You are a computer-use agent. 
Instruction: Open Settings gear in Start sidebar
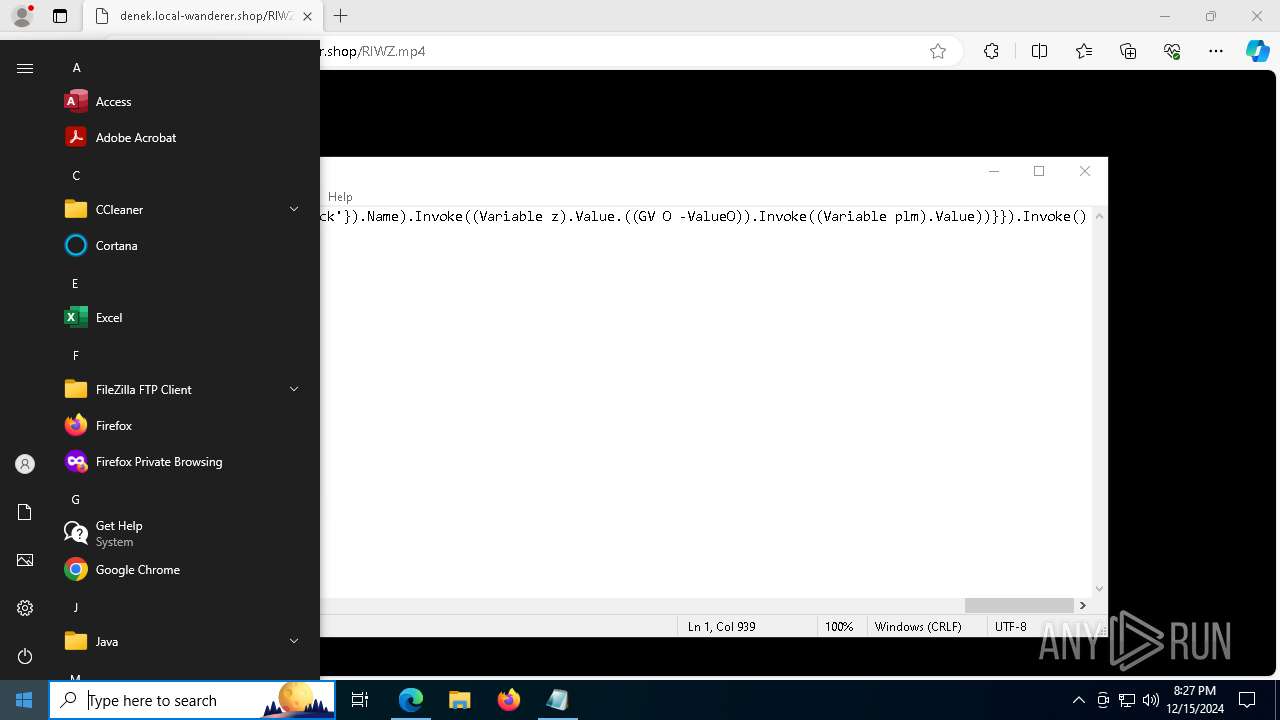coord(25,608)
